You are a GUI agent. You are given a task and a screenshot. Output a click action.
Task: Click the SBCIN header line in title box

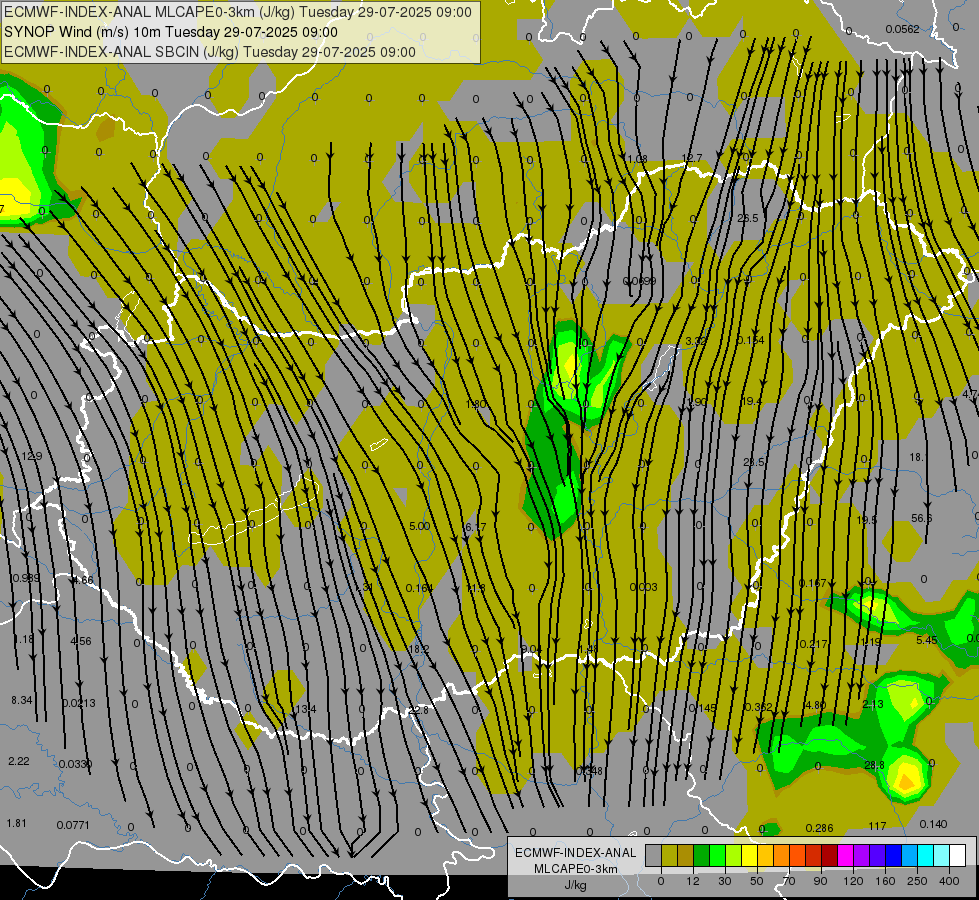[x=210, y=52]
